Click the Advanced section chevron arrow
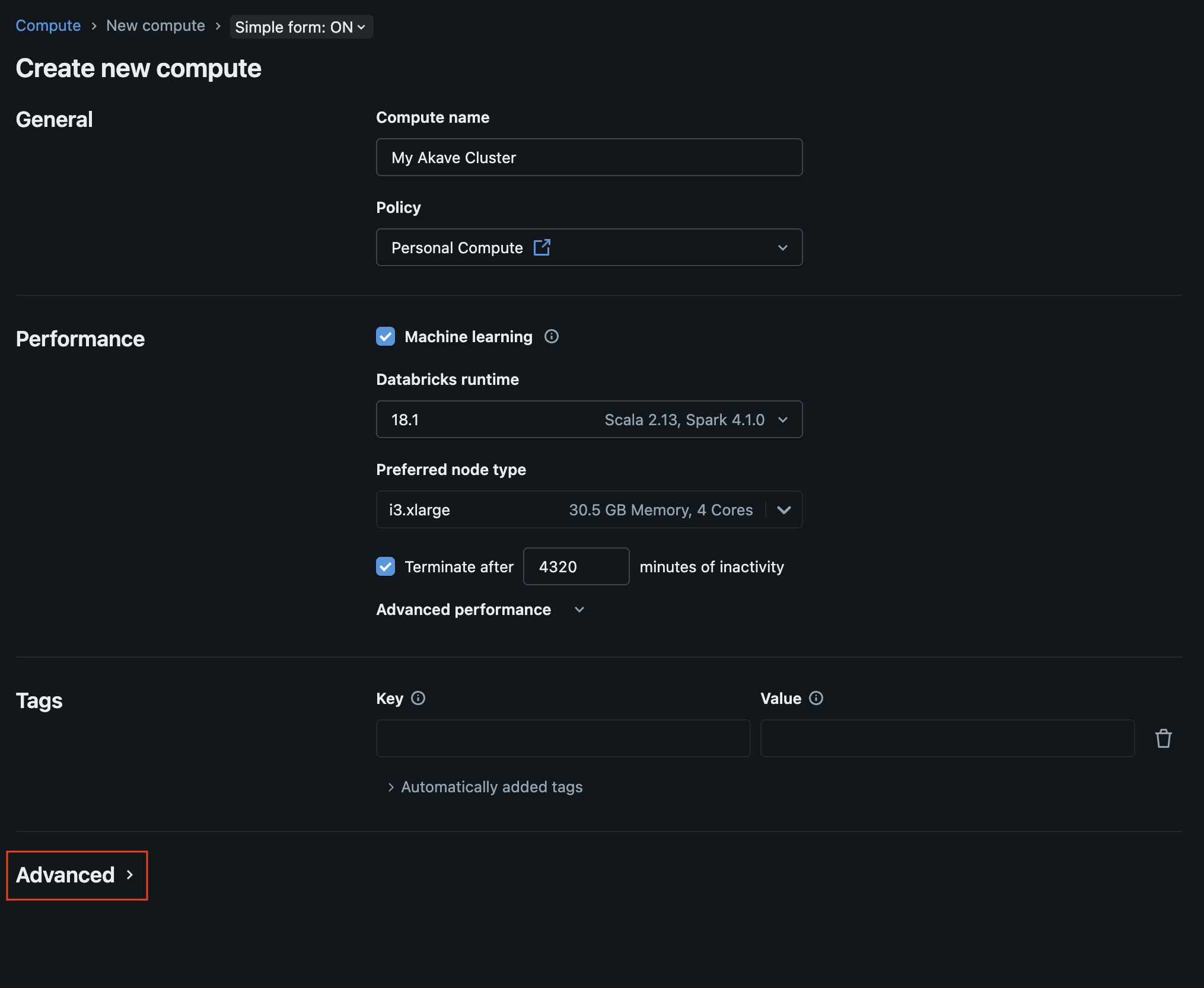 (130, 875)
